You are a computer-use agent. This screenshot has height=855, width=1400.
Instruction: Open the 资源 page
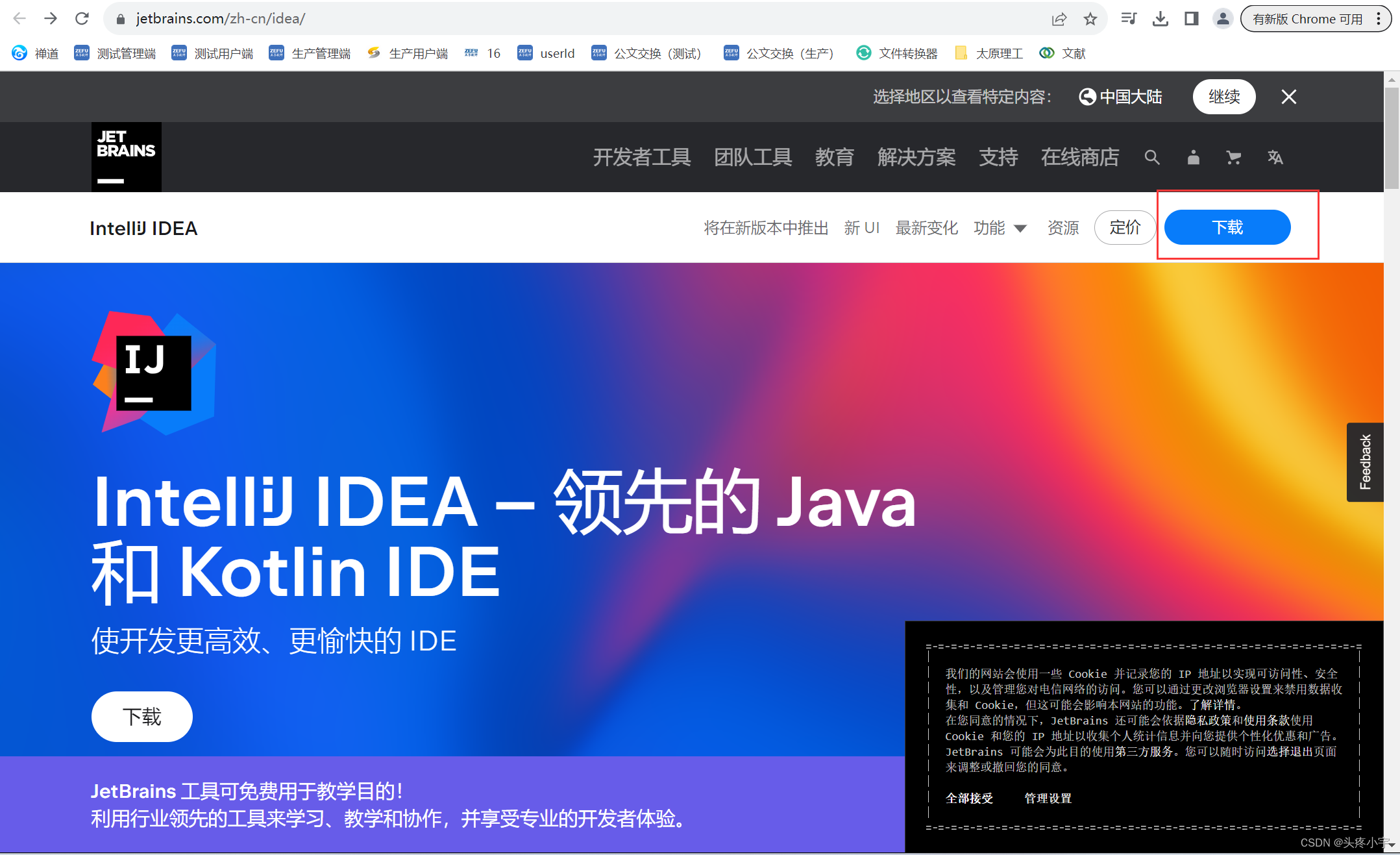[1063, 228]
